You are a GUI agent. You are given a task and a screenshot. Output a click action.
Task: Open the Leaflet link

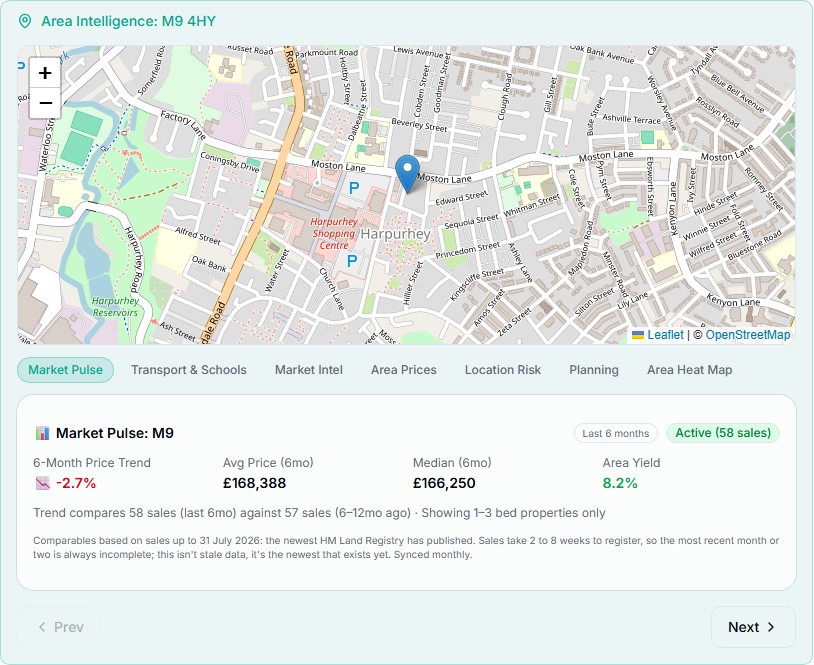(x=665, y=335)
